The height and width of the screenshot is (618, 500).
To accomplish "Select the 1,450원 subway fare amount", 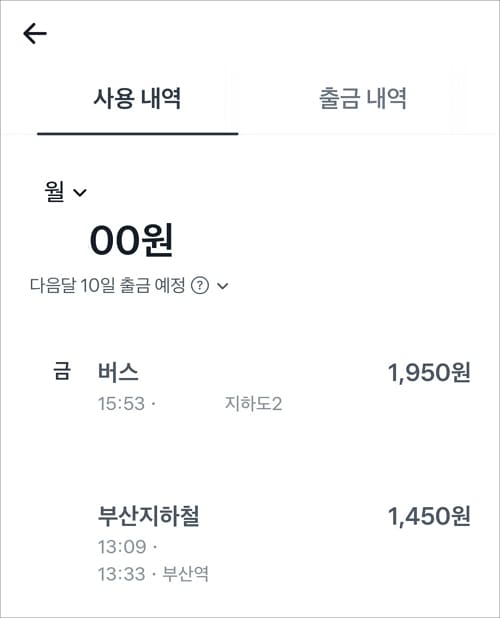I will pyautogui.click(x=429, y=516).
